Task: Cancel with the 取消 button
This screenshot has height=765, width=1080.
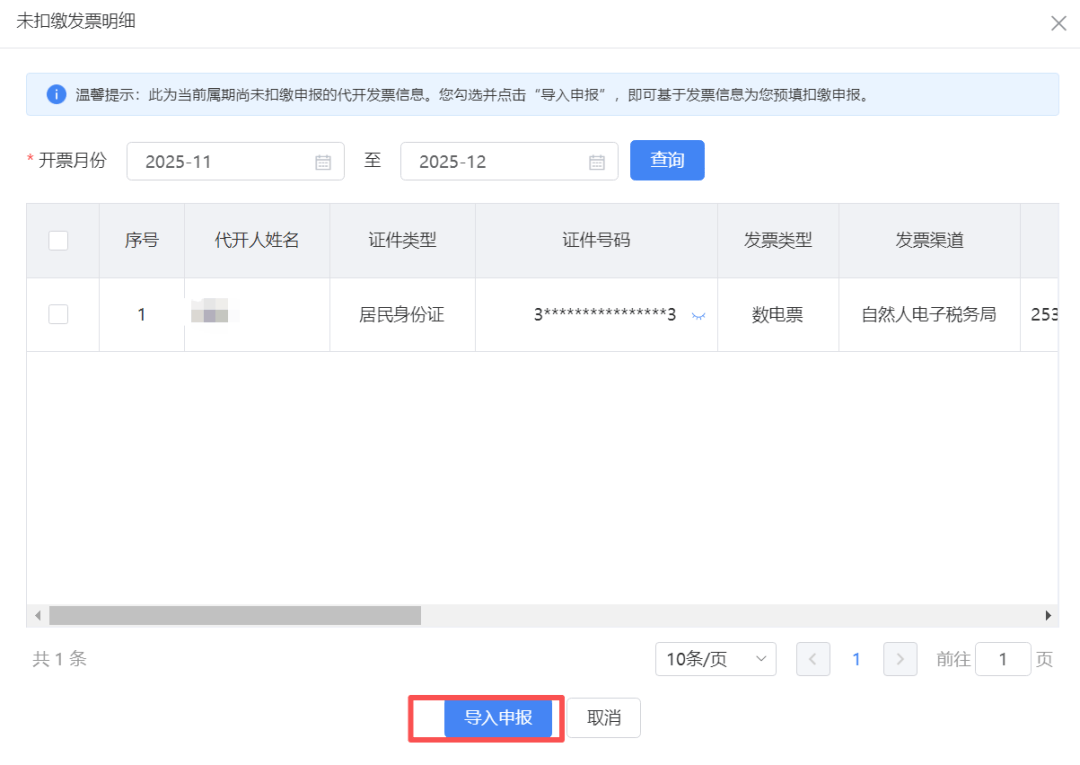Action: coord(604,718)
